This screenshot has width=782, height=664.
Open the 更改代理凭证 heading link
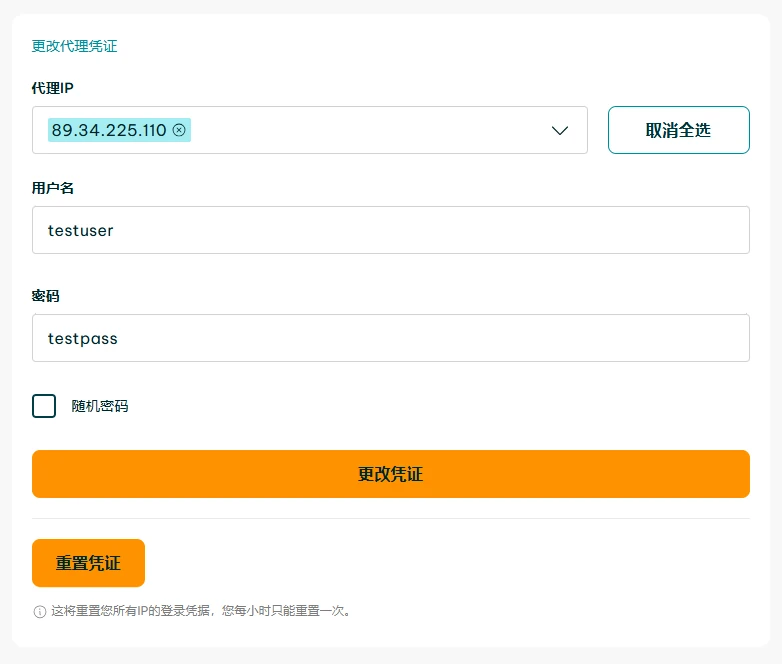[75, 46]
